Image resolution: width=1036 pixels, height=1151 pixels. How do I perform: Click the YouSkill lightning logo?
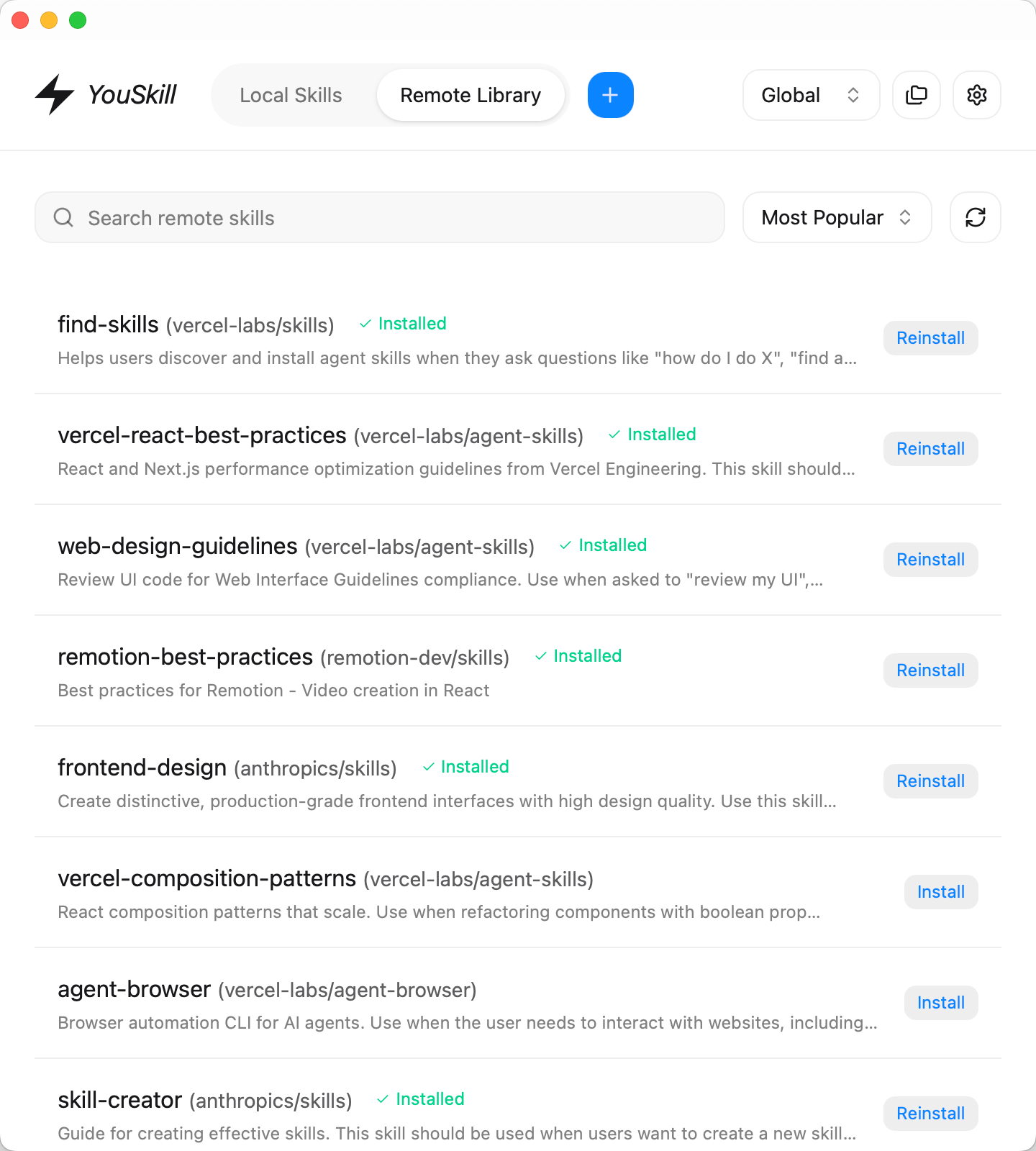56,94
